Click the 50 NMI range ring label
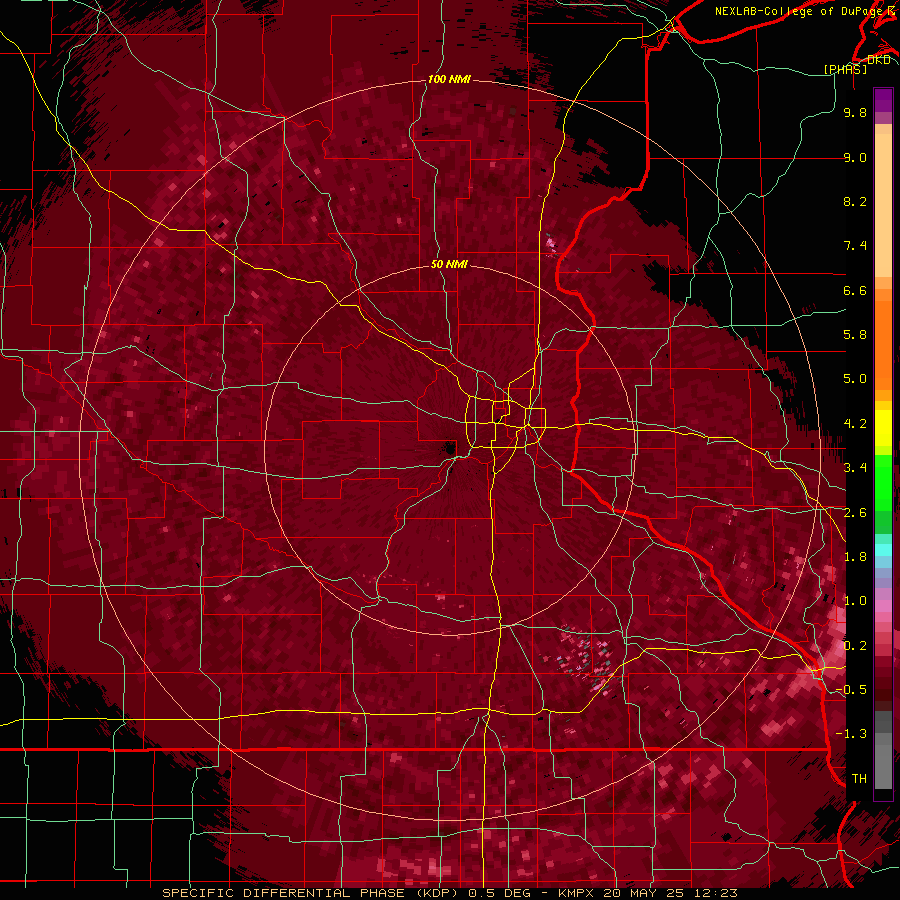This screenshot has width=900, height=900. click(x=449, y=264)
